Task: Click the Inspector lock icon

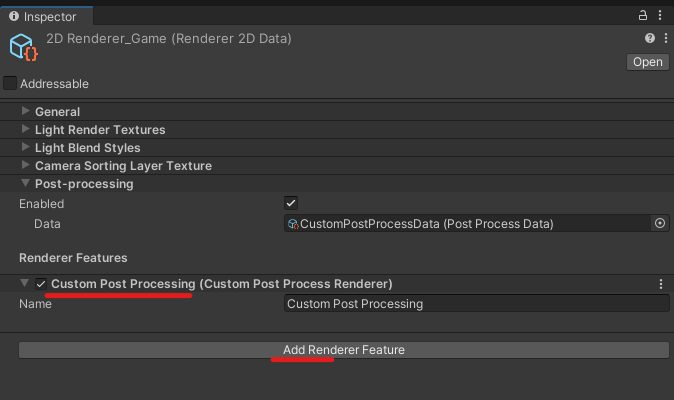Action: pyautogui.click(x=643, y=16)
